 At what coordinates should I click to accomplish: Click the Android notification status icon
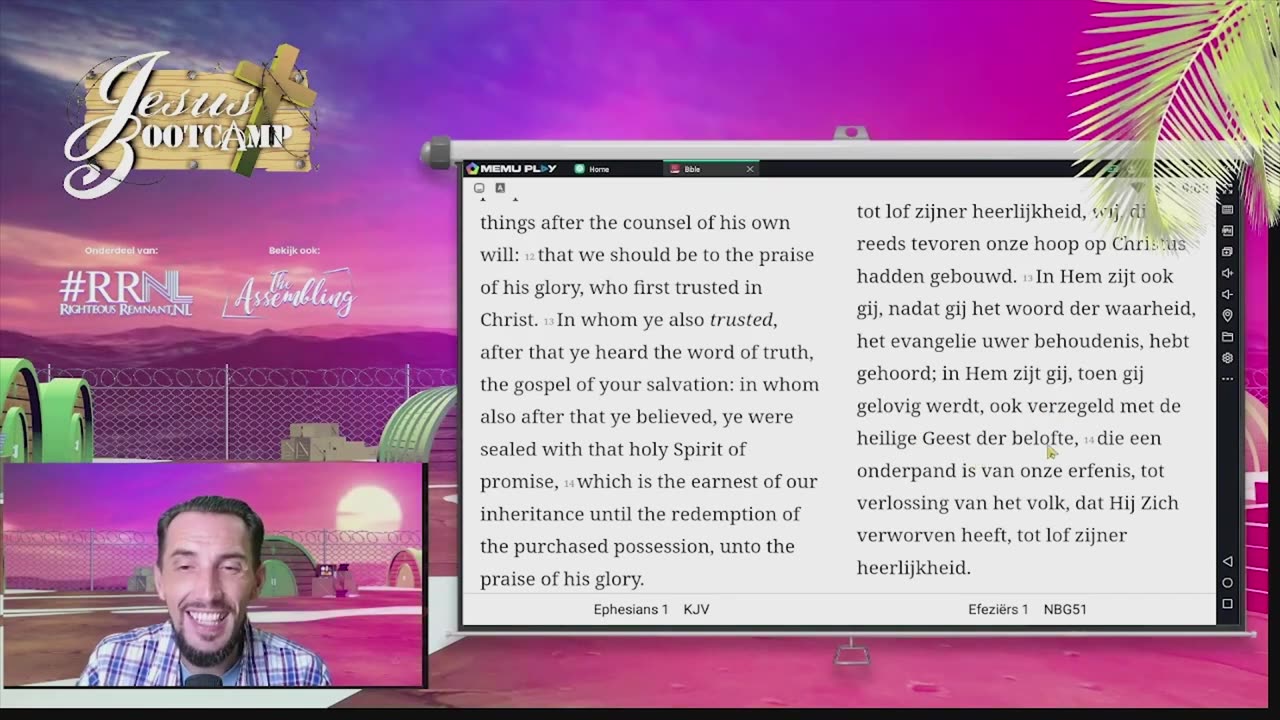point(479,188)
